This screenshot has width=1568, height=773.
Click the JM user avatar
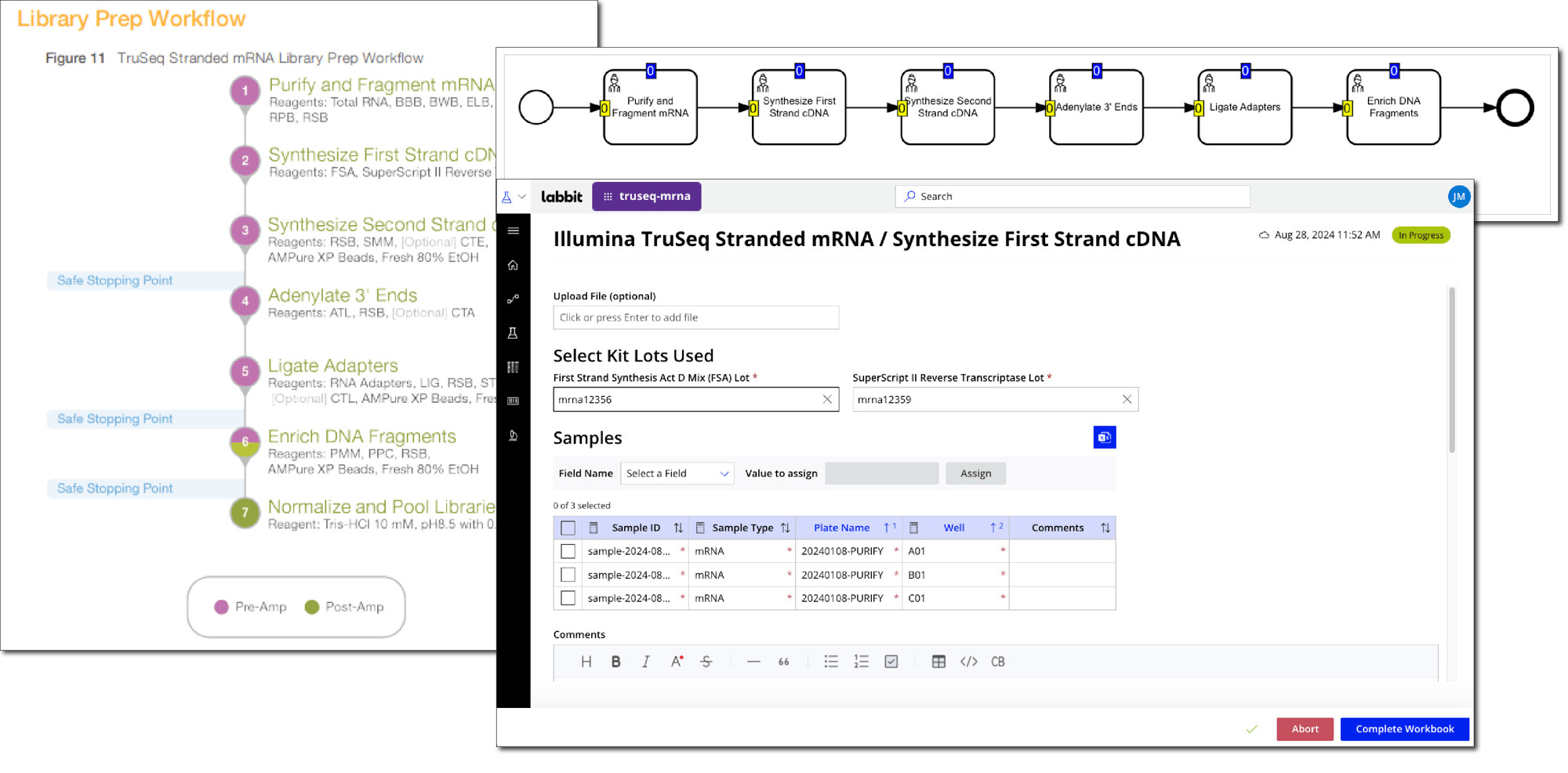point(1458,197)
